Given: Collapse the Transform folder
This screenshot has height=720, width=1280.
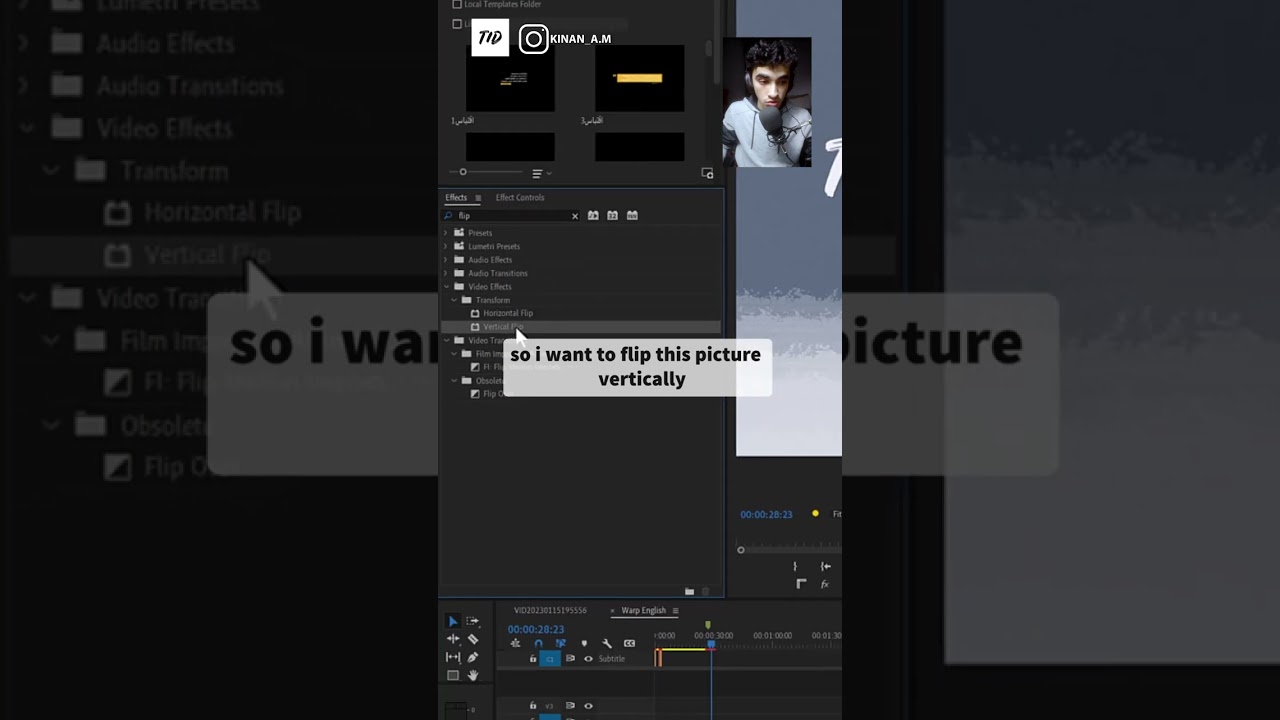Looking at the screenshot, I should [454, 300].
